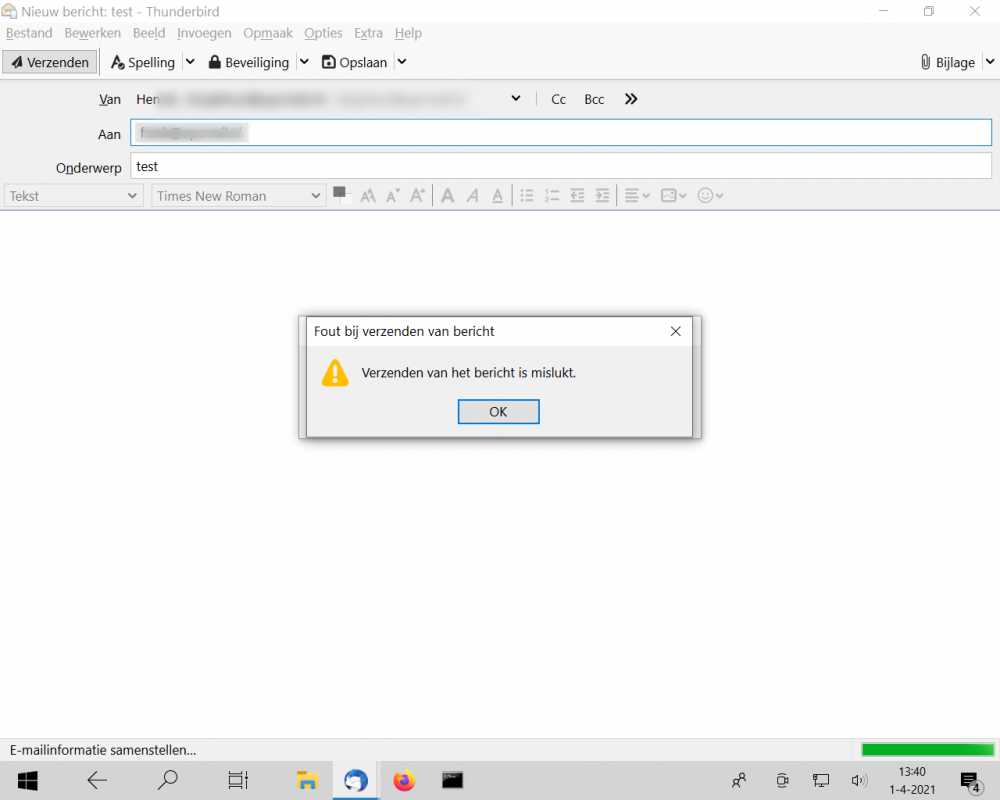
Task: Outdent the text
Action: click(x=577, y=196)
